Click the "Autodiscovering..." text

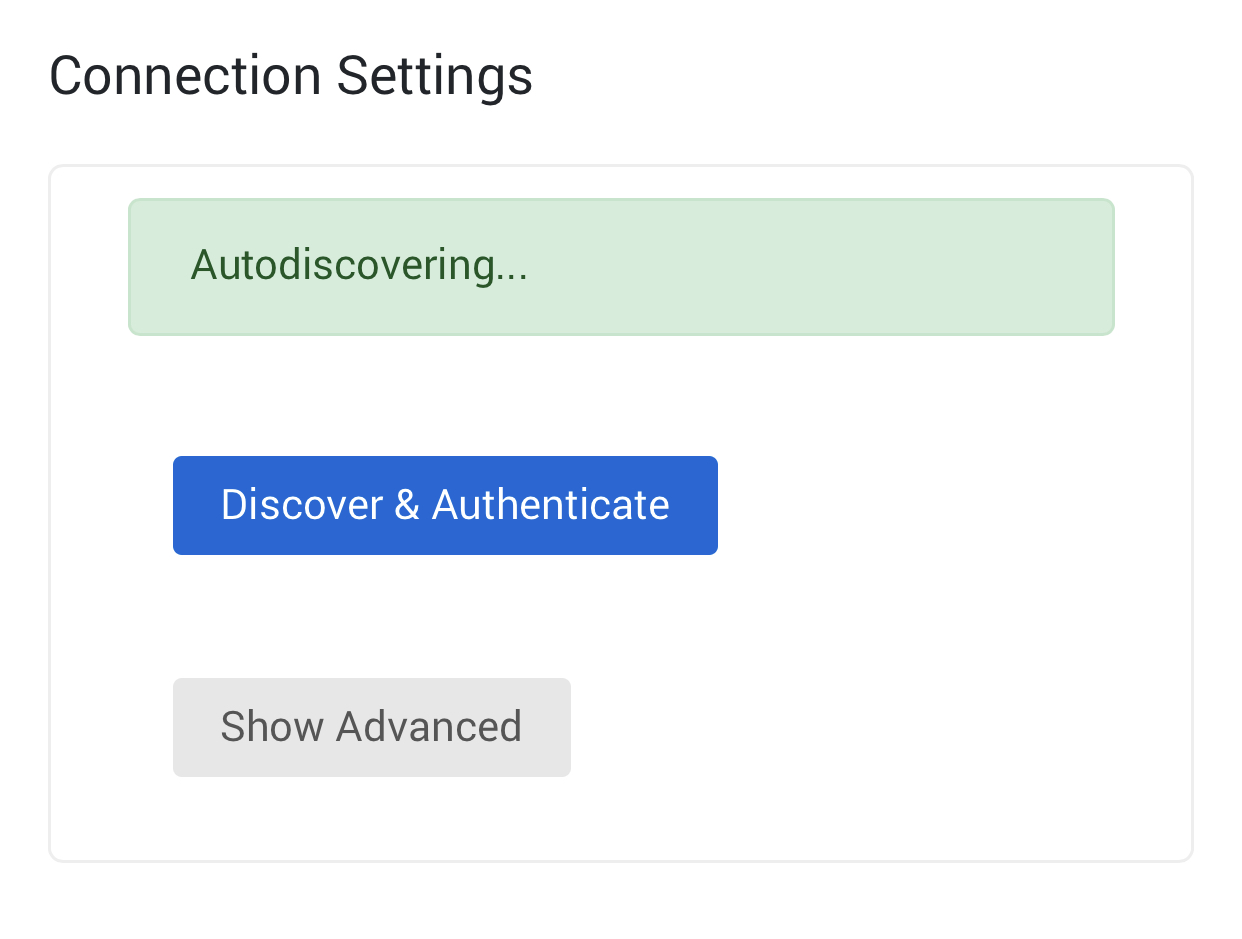(359, 266)
